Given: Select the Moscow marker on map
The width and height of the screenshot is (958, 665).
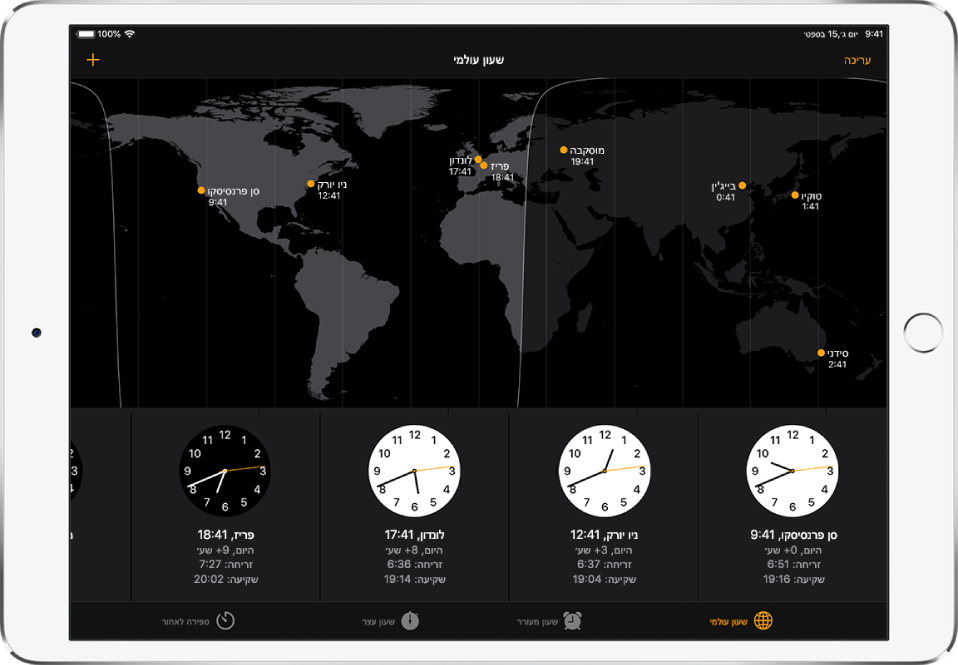Looking at the screenshot, I should 564,150.
